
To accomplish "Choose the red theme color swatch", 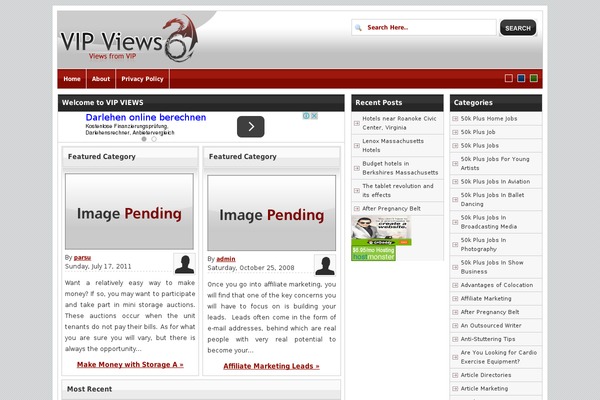I will tap(509, 78).
